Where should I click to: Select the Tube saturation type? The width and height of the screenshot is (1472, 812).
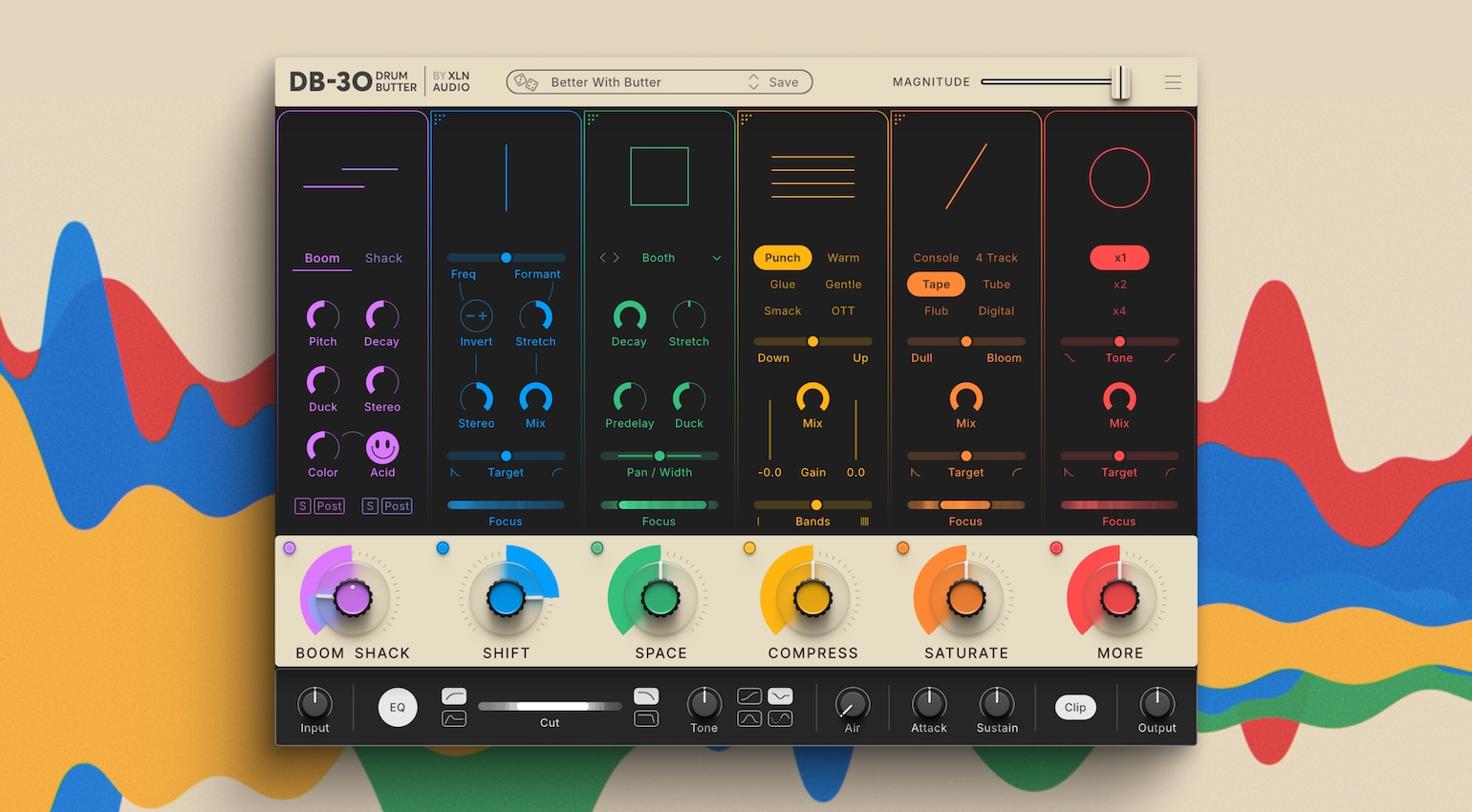[x=996, y=285]
